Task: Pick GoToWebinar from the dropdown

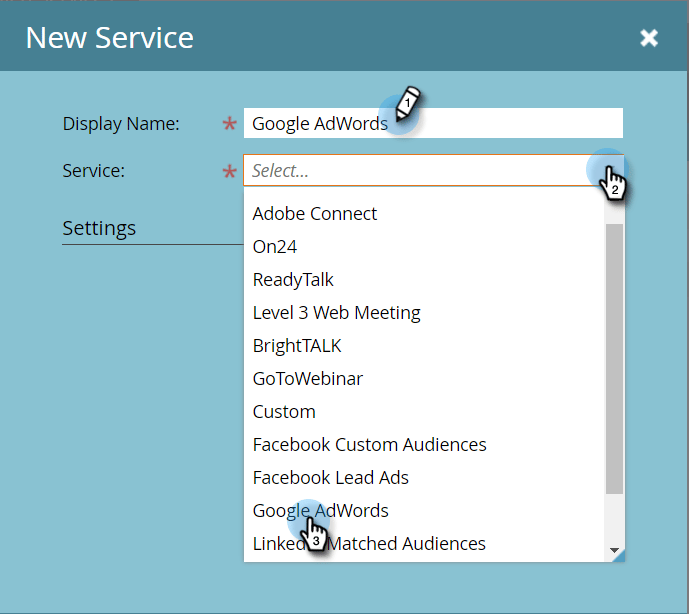Action: pos(424,378)
